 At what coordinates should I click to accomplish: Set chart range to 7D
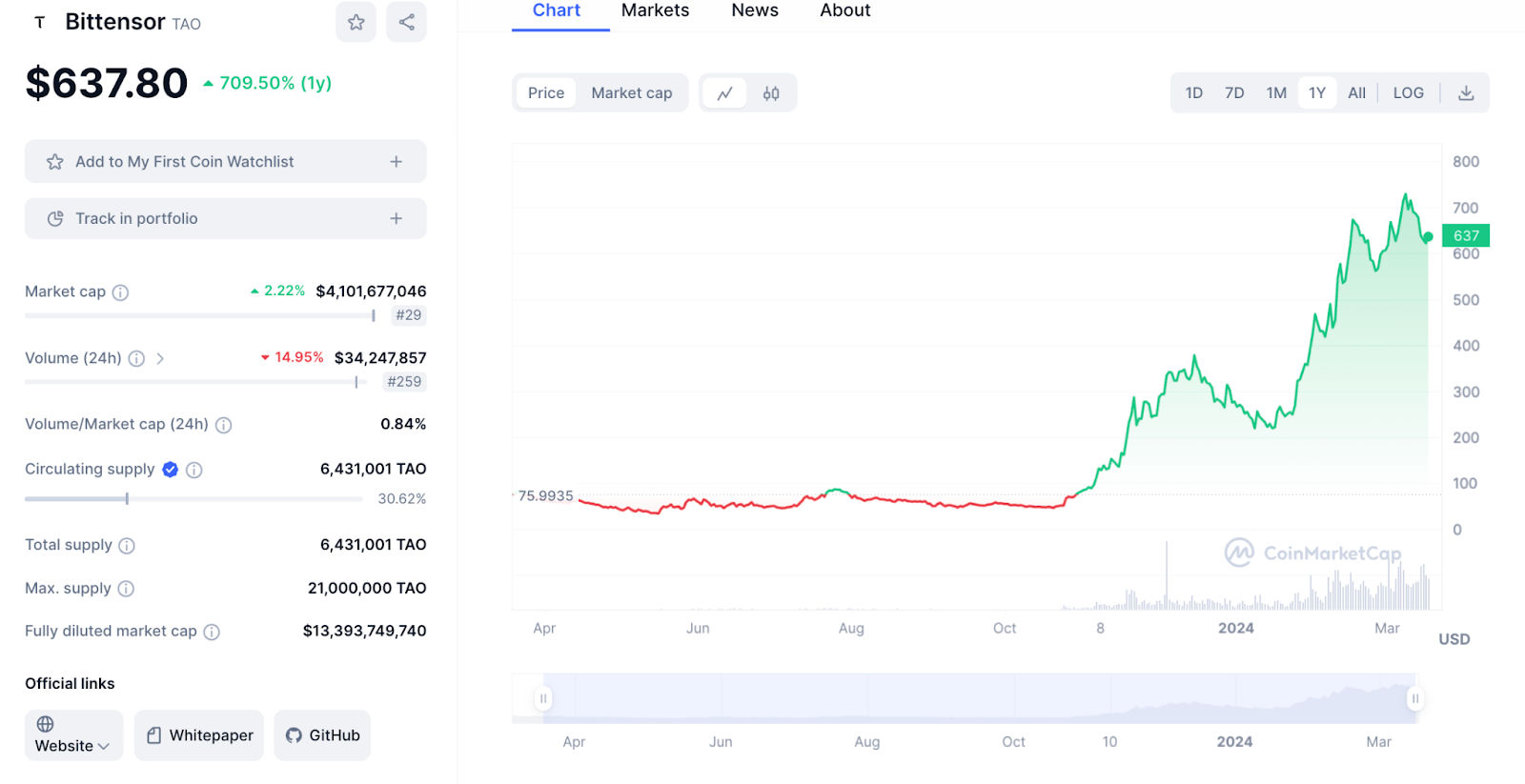click(x=1234, y=93)
